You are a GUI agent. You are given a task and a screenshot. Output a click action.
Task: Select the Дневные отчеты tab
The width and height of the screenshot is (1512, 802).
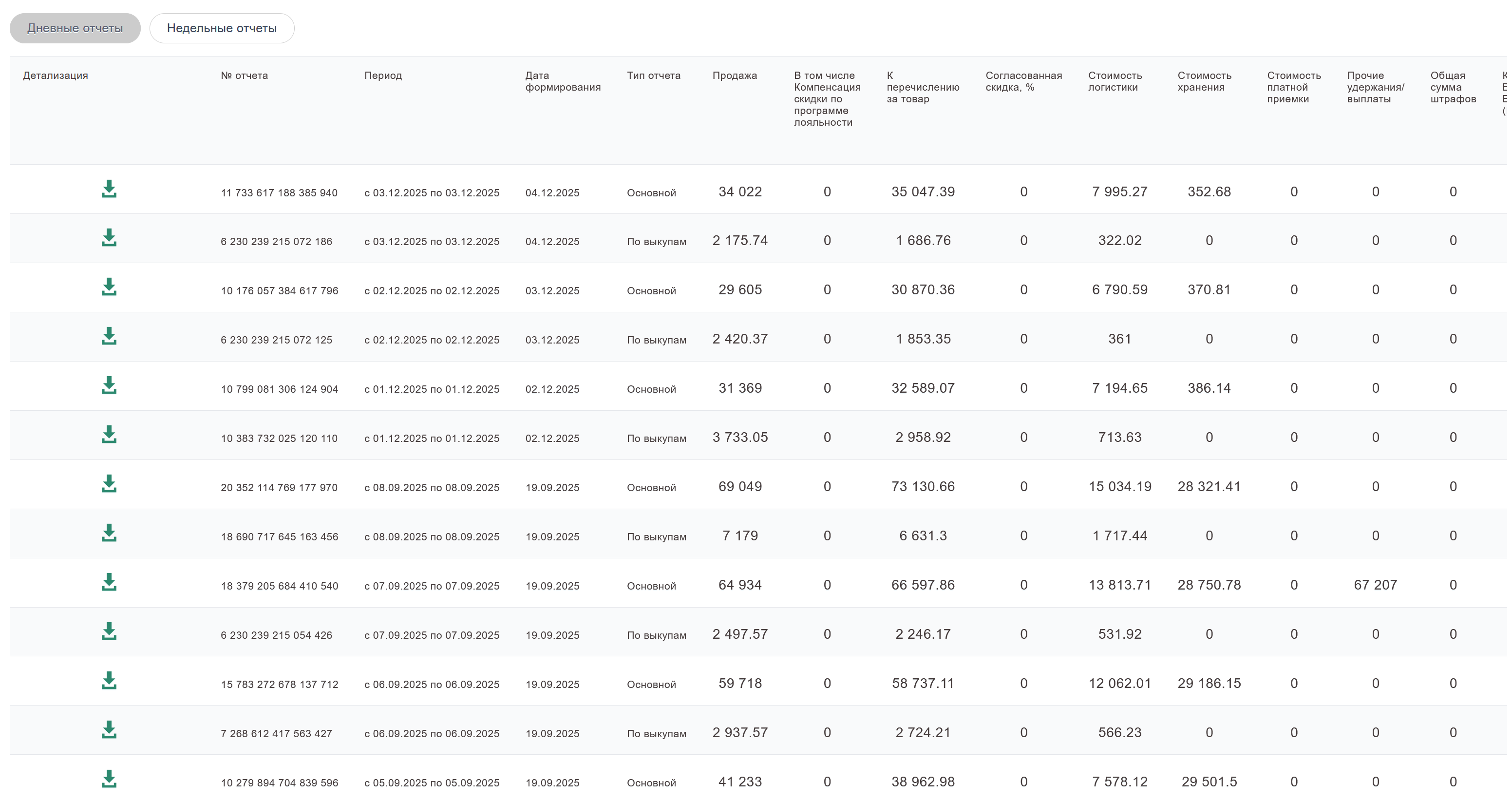75,28
